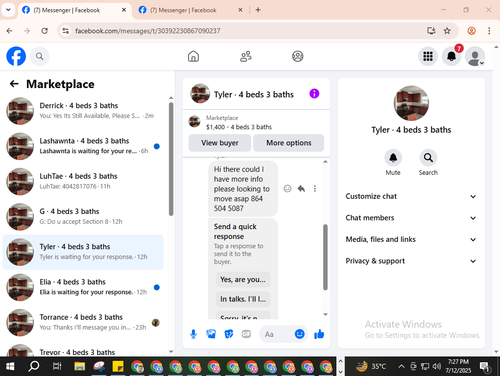Screen dimensions: 500x376
Task: Click the Facebook search magnifier icon
Action: click(40, 56)
